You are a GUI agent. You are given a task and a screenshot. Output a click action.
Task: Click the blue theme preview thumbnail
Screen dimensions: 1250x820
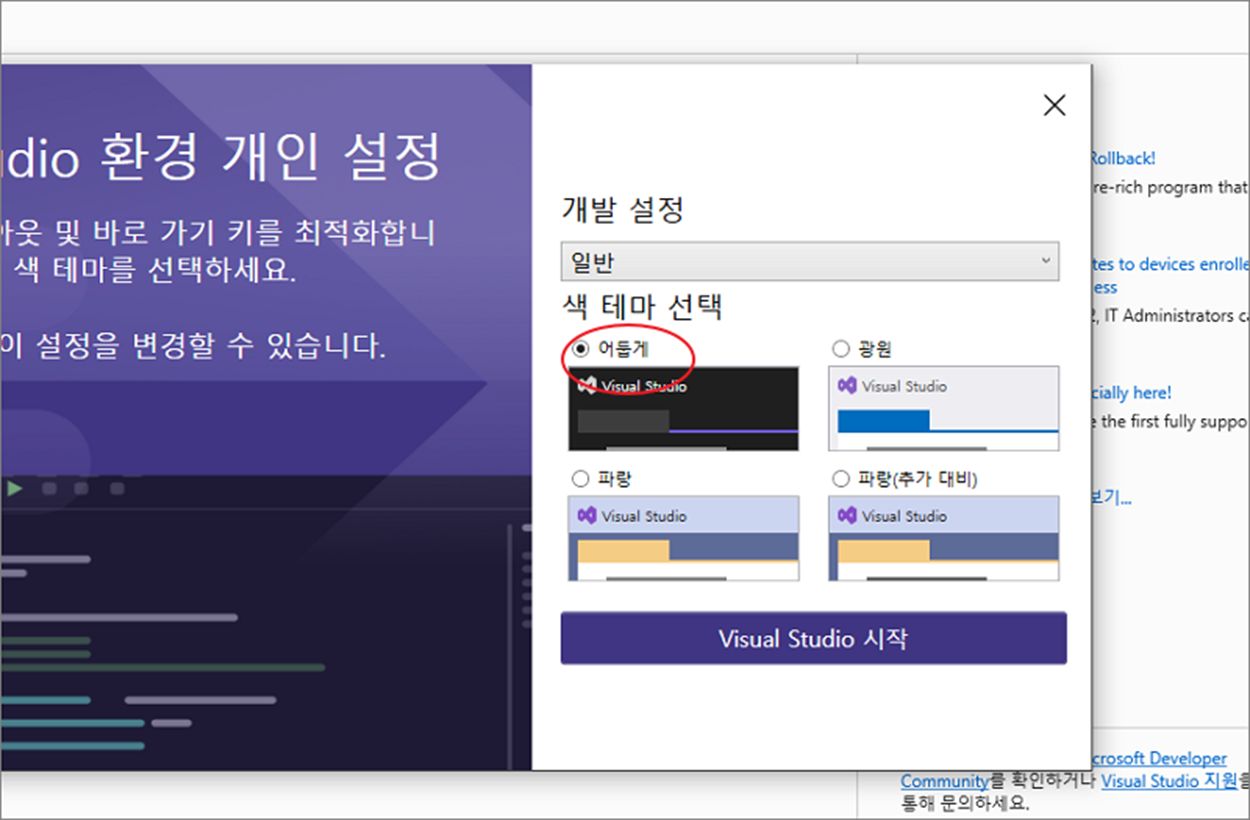click(684, 538)
